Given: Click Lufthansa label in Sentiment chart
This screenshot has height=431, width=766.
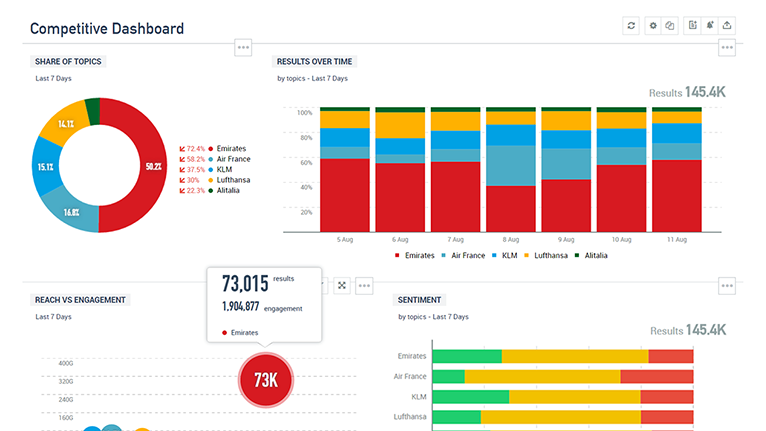Looking at the screenshot, I should [410, 417].
